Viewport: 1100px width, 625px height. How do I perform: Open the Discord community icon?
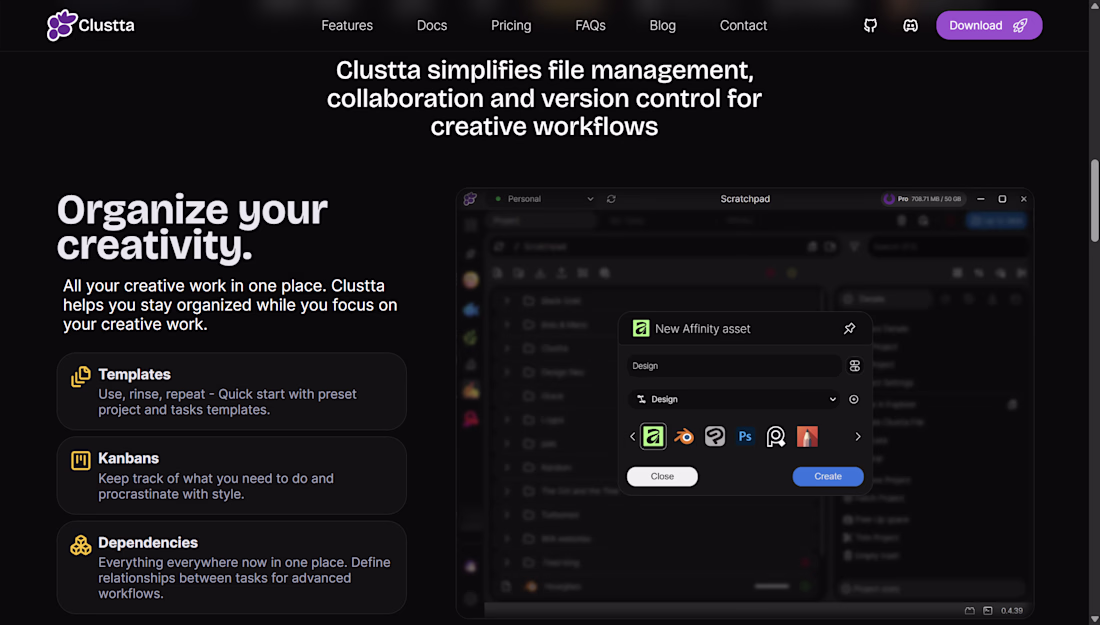pyautogui.click(x=910, y=25)
